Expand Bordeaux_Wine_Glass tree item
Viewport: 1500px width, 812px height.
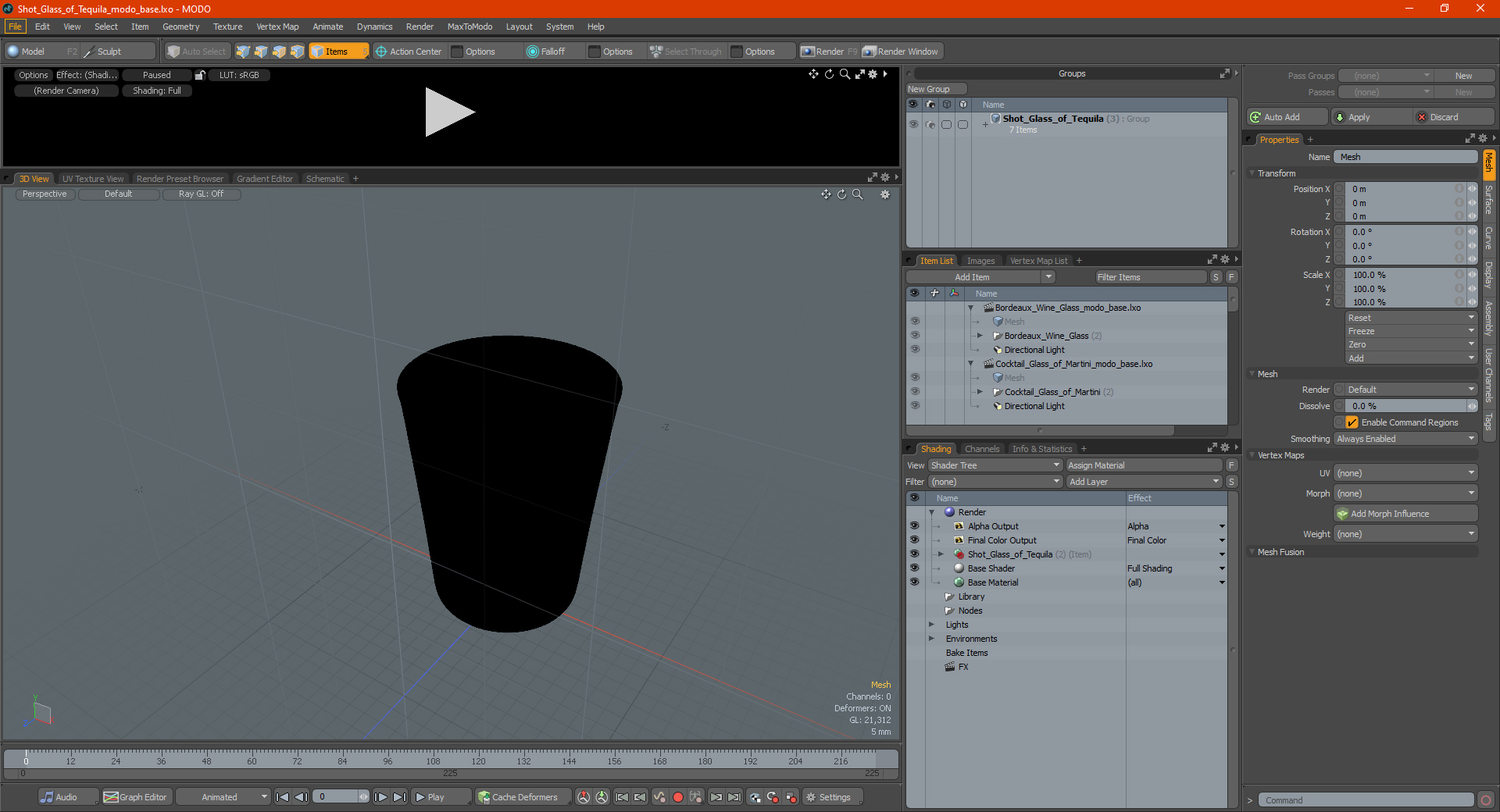pos(980,336)
